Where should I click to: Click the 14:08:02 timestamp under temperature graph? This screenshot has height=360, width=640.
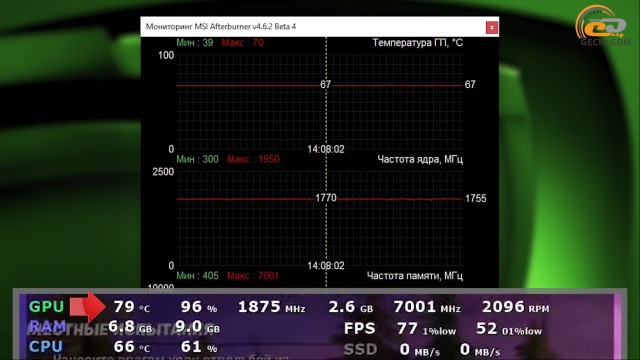[x=326, y=149]
